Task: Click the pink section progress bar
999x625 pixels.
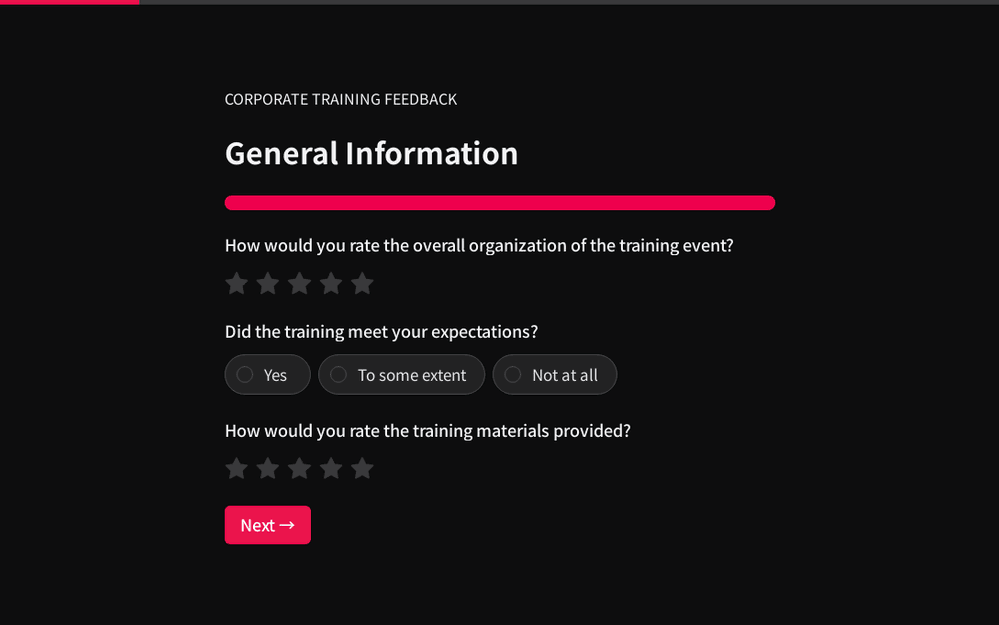Action: [x=499, y=203]
